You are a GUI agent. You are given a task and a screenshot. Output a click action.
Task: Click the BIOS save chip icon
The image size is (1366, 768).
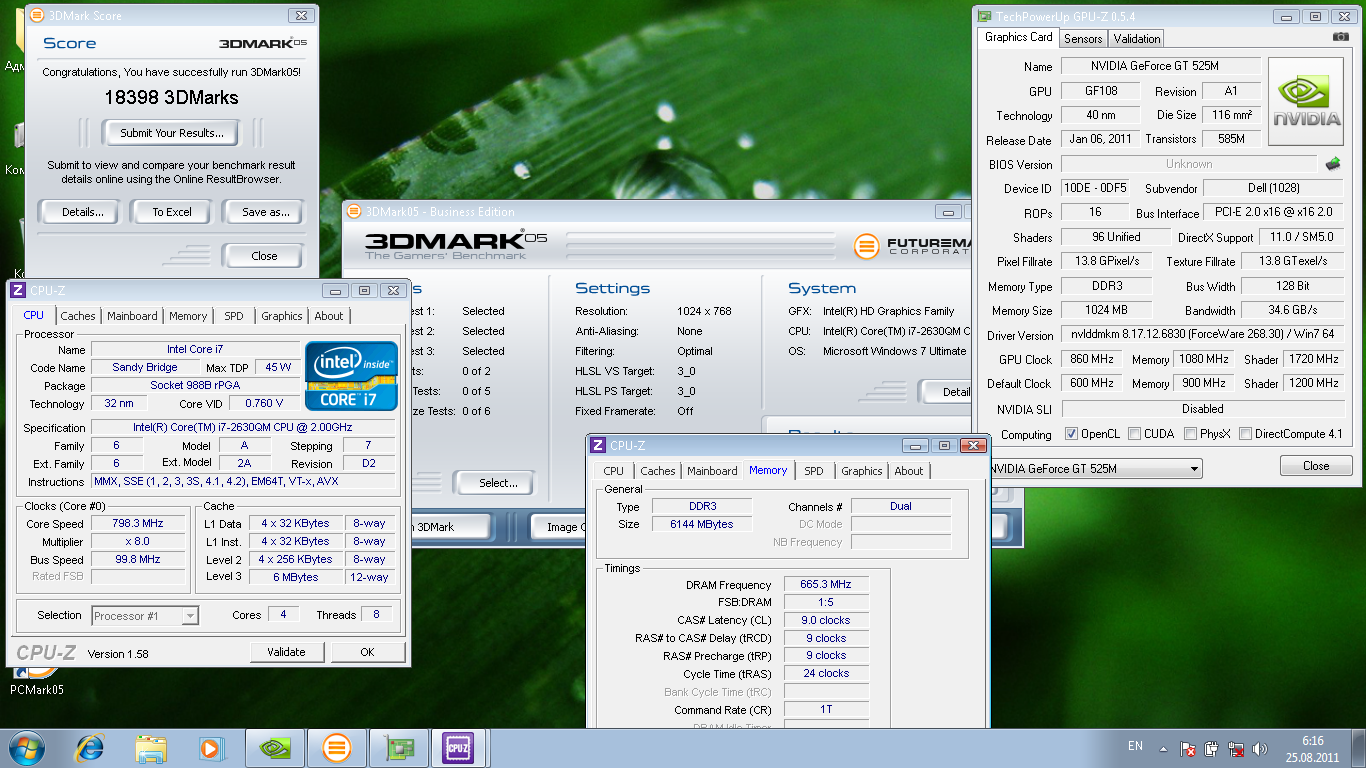pos(1333,164)
